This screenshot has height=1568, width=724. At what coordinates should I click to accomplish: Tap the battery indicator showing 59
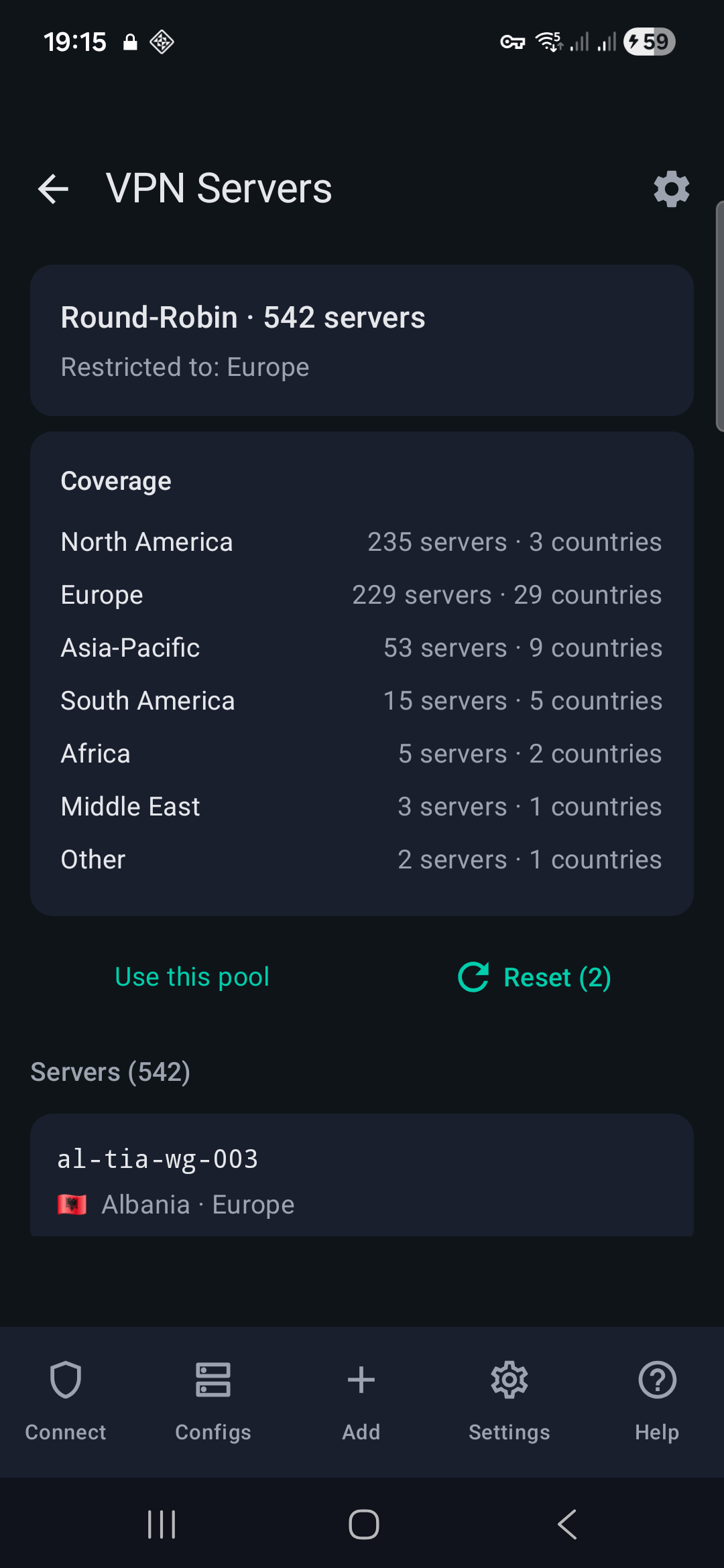click(x=649, y=42)
